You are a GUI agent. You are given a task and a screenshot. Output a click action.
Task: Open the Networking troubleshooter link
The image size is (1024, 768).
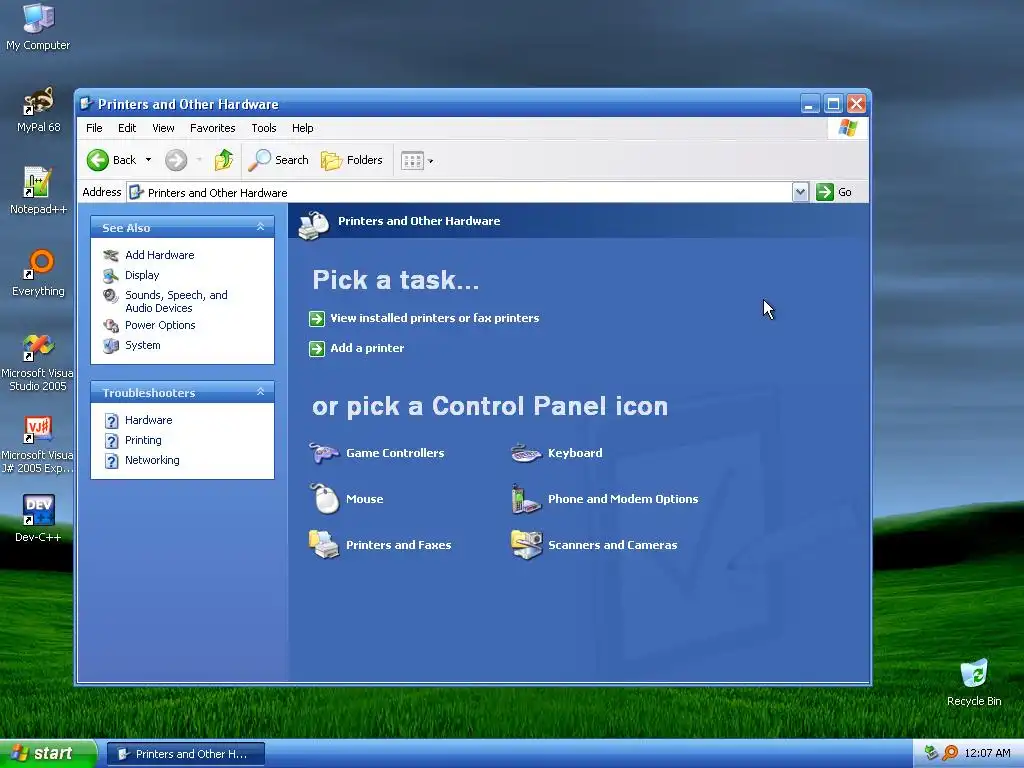(152, 460)
